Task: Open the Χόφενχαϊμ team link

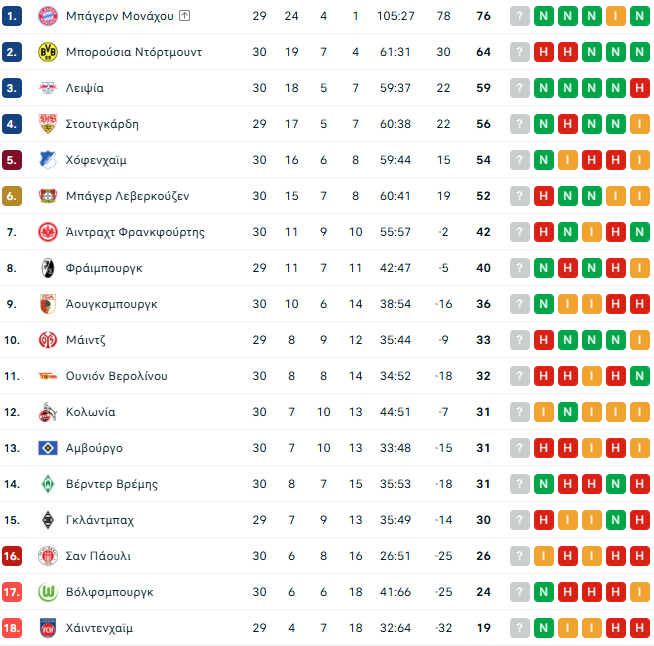Action: pyautogui.click(x=96, y=160)
